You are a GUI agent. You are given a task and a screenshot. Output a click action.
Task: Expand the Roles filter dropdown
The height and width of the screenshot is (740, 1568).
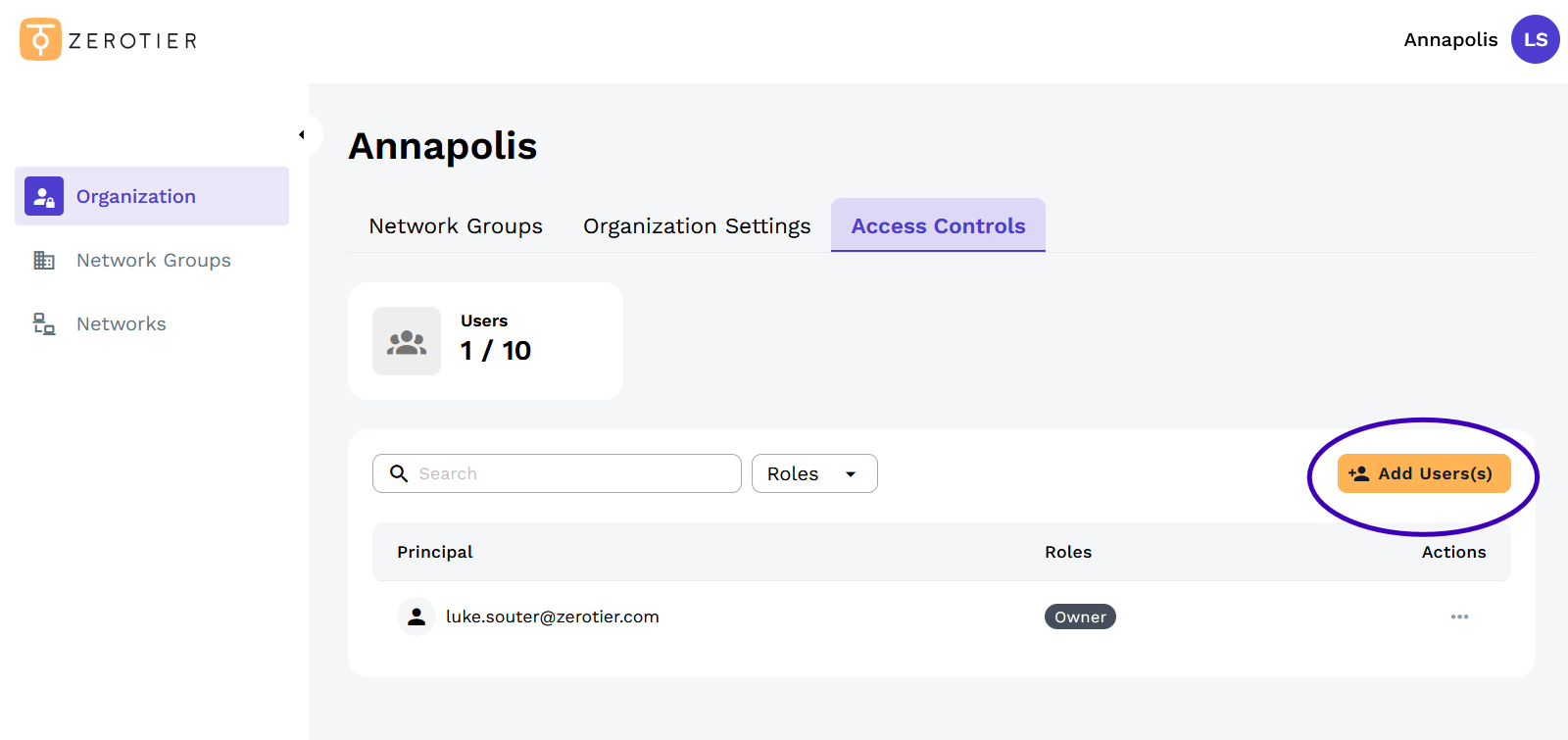pyautogui.click(x=813, y=473)
